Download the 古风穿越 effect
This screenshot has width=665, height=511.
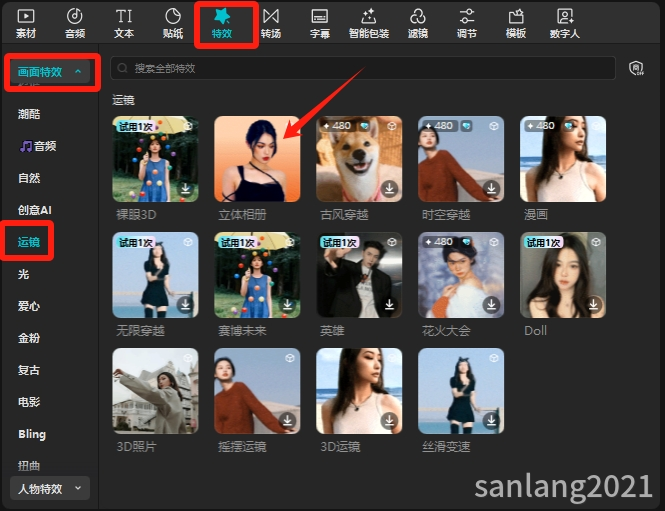click(389, 188)
